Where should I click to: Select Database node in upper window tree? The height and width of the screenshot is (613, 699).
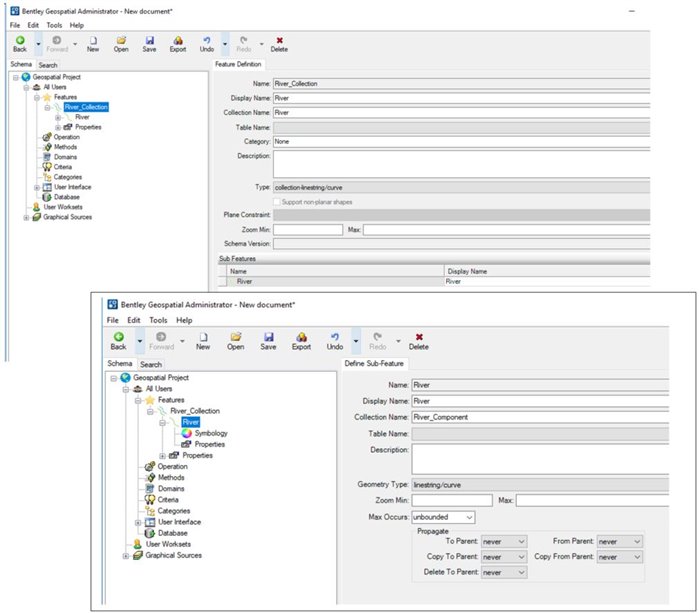click(x=67, y=197)
